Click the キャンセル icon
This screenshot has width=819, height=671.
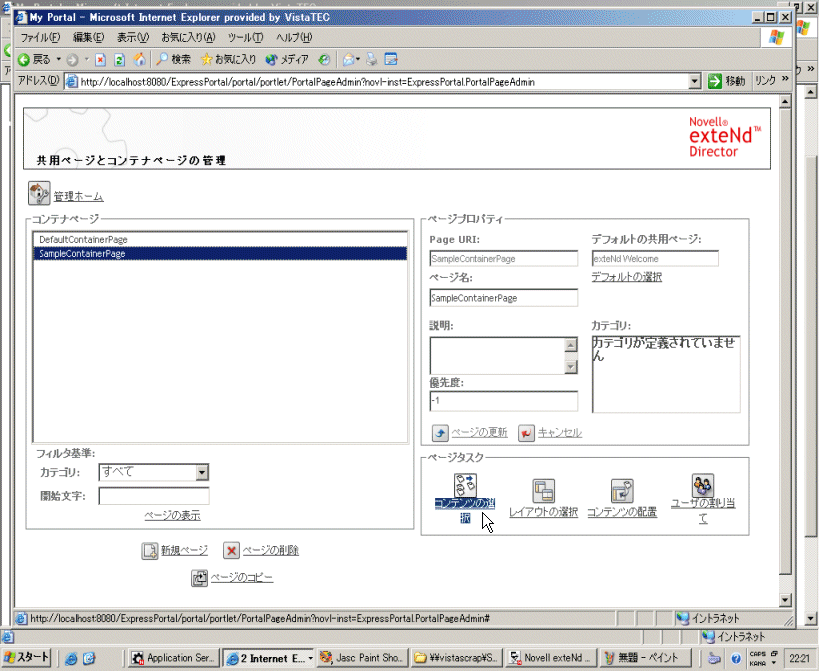coord(526,433)
